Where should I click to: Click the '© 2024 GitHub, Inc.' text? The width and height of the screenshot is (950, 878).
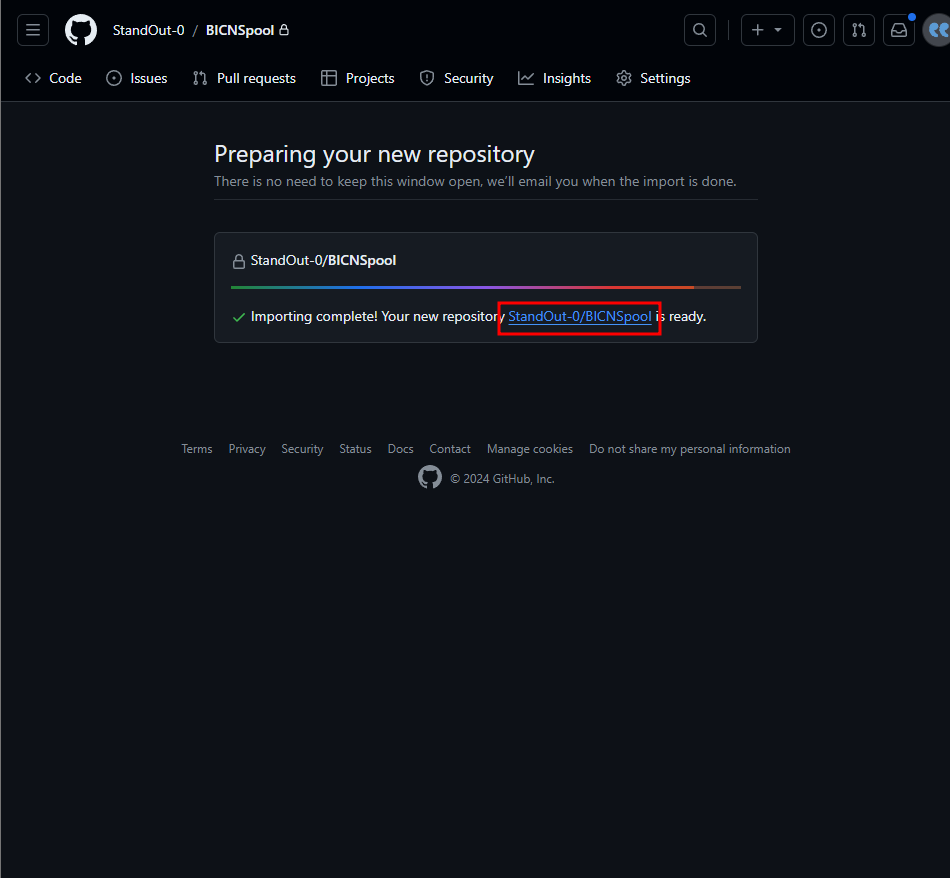click(502, 479)
